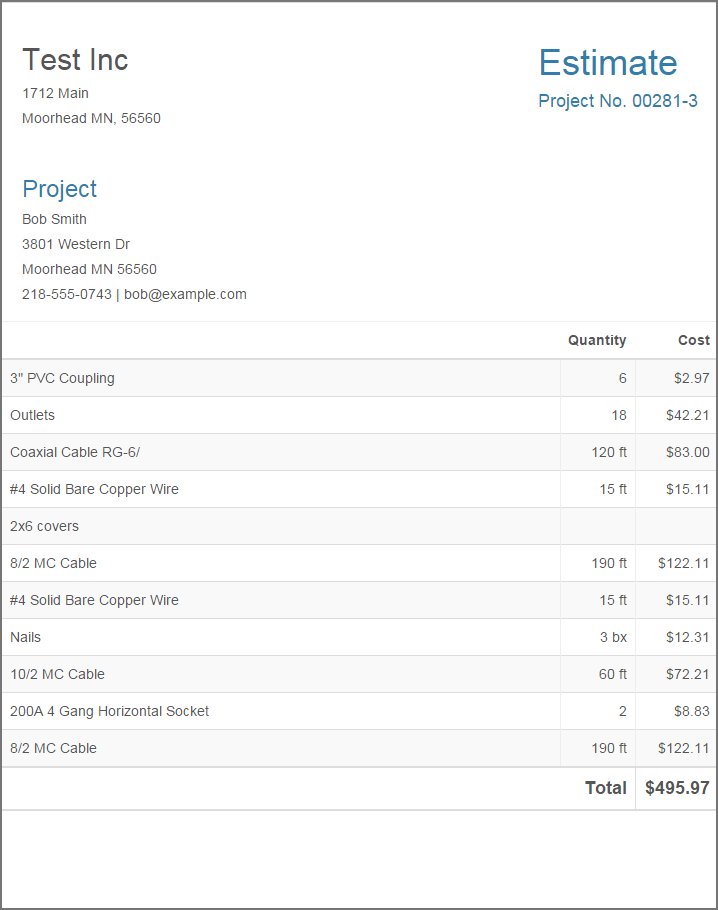This screenshot has height=910, width=718.
Task: Select the Bob Smith client name
Action: point(54,219)
